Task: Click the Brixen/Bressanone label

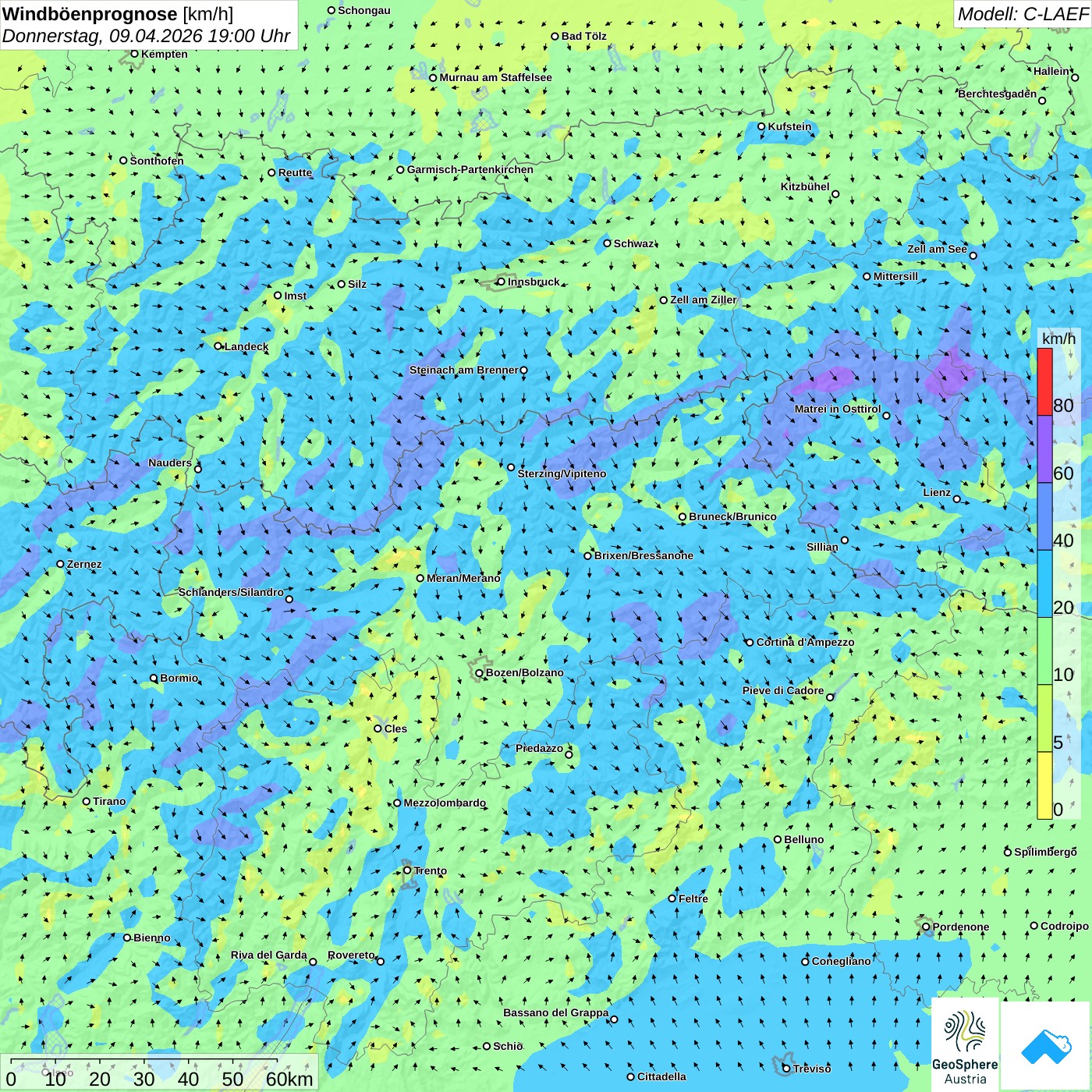Action: click(643, 555)
